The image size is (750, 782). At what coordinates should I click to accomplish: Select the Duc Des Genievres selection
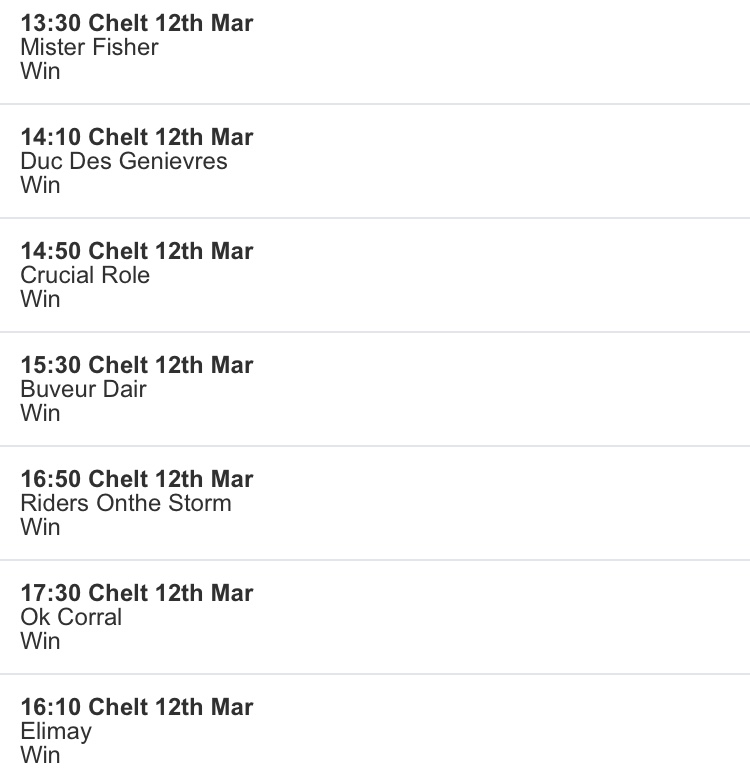[124, 161]
